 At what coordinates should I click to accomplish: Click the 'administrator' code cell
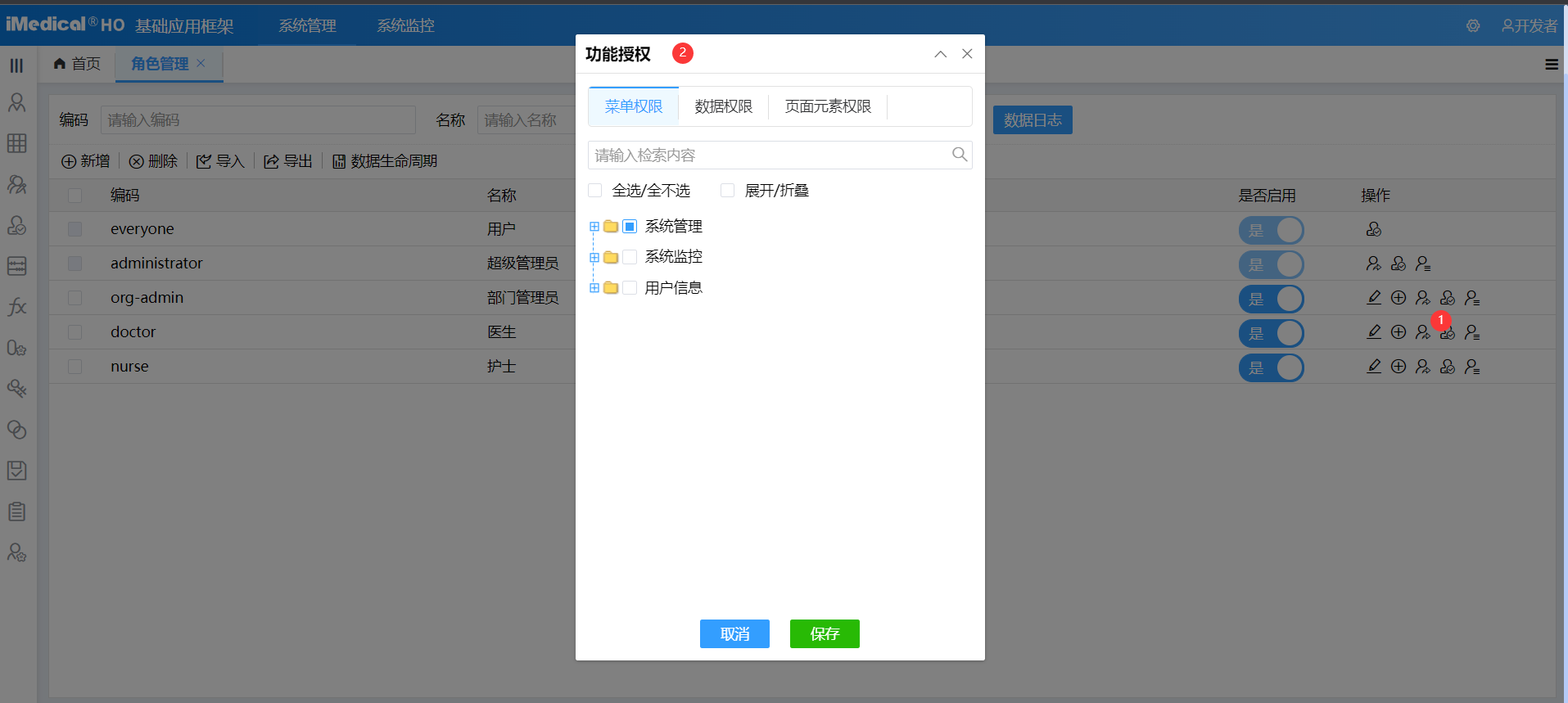[156, 264]
